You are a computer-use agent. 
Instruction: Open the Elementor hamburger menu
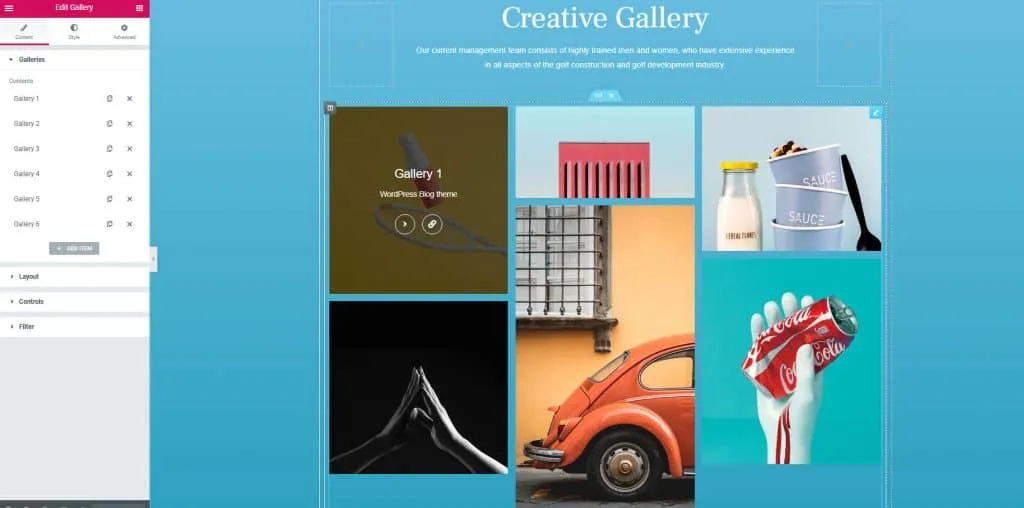(9, 8)
